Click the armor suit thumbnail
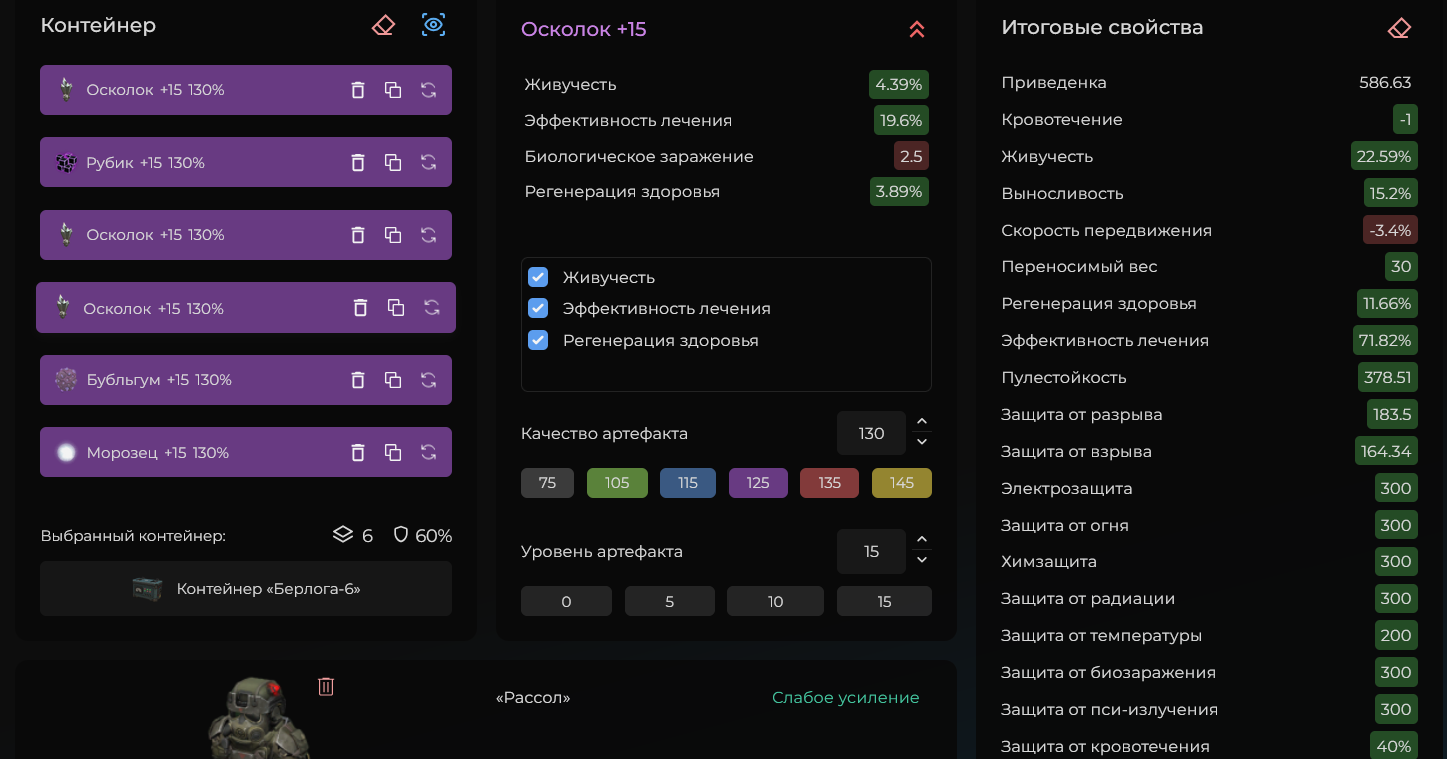Viewport: 1447px width, 759px height. pos(259,717)
